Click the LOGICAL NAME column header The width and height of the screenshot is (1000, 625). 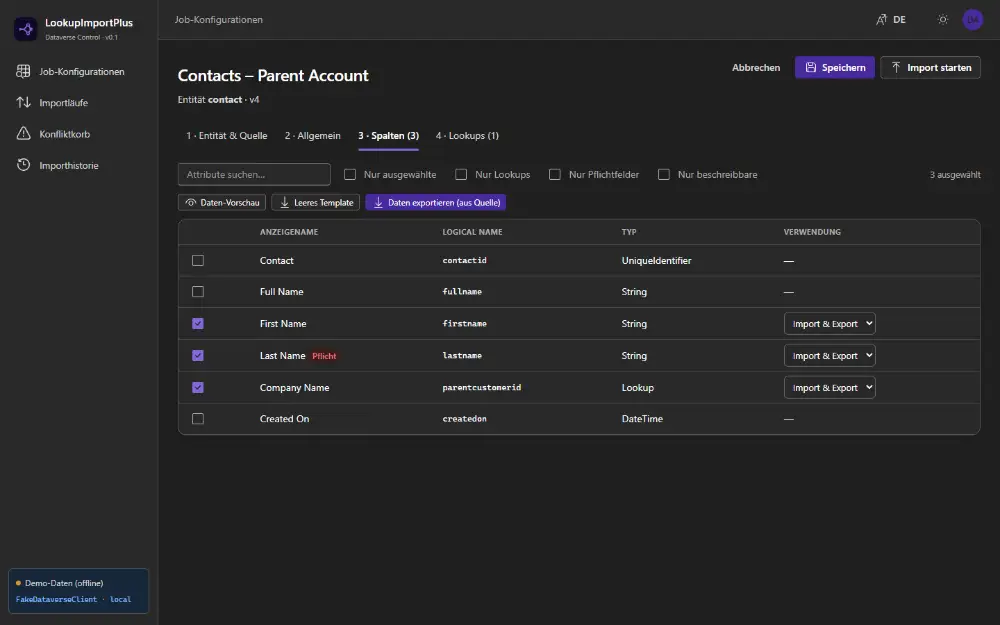coord(472,232)
